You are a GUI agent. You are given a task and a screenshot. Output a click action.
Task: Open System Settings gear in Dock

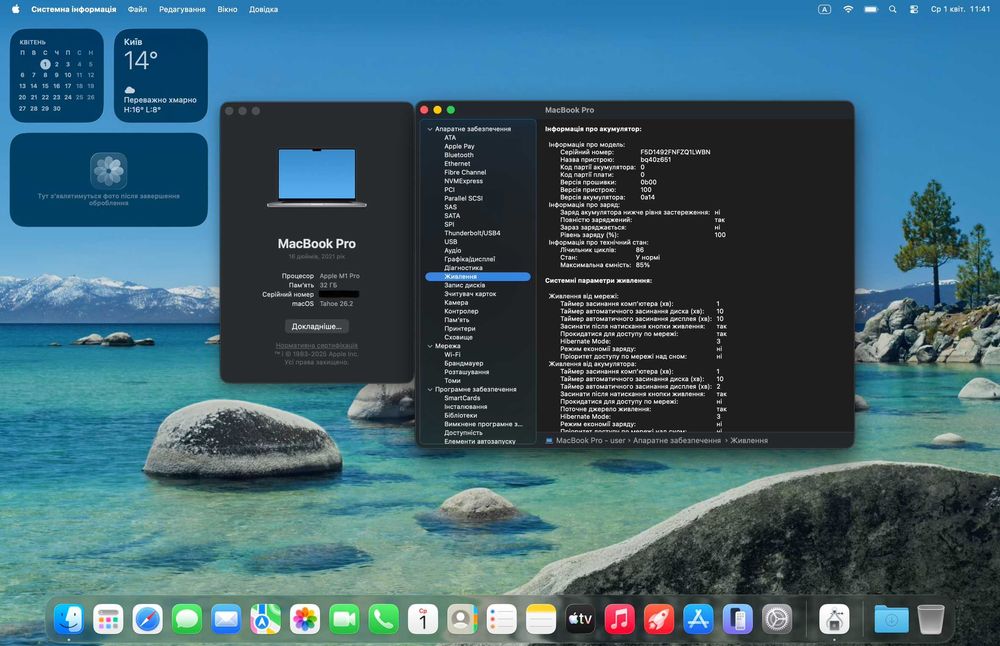777,619
